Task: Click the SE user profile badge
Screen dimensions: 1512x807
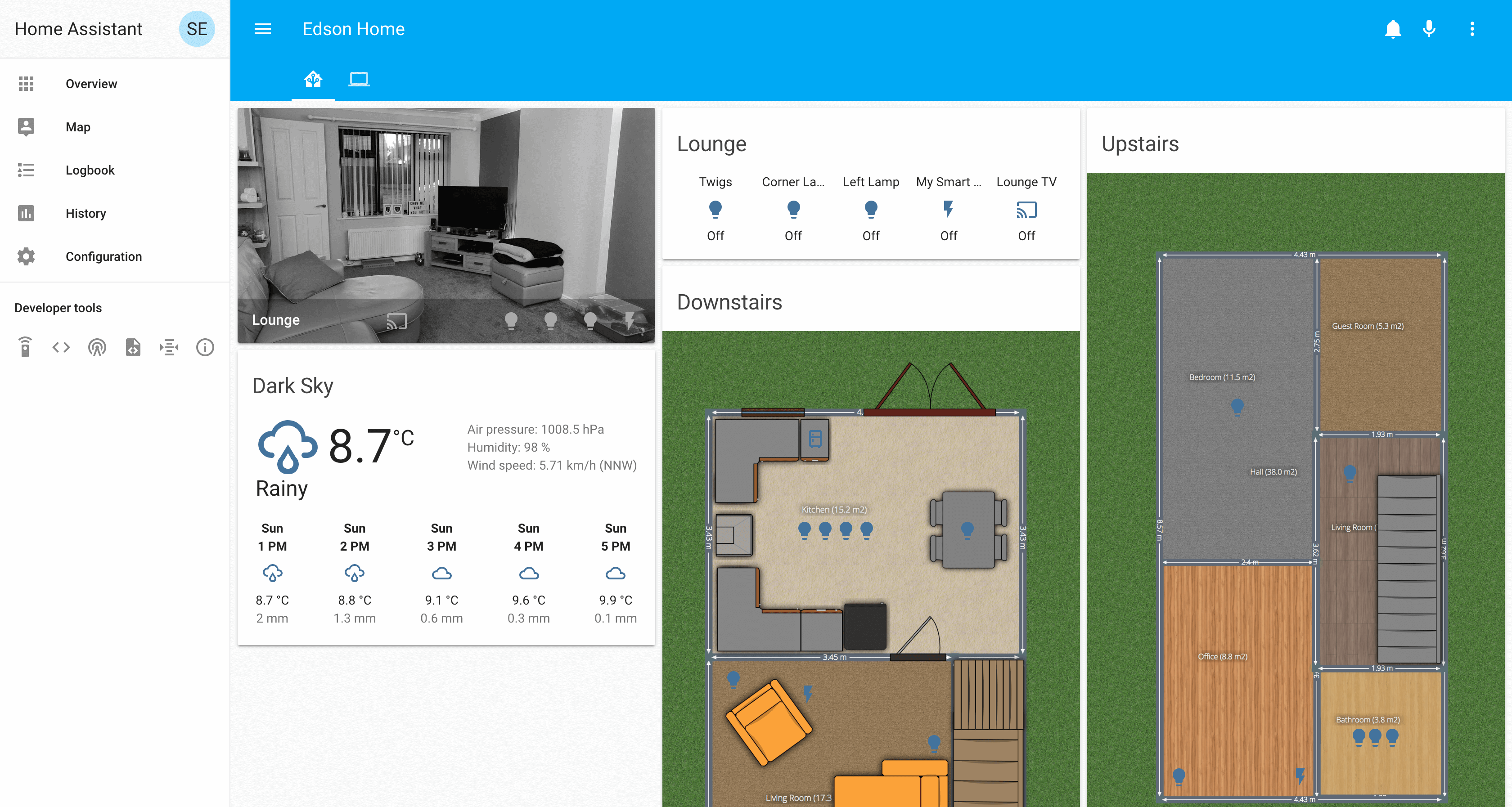Action: pyautogui.click(x=197, y=29)
